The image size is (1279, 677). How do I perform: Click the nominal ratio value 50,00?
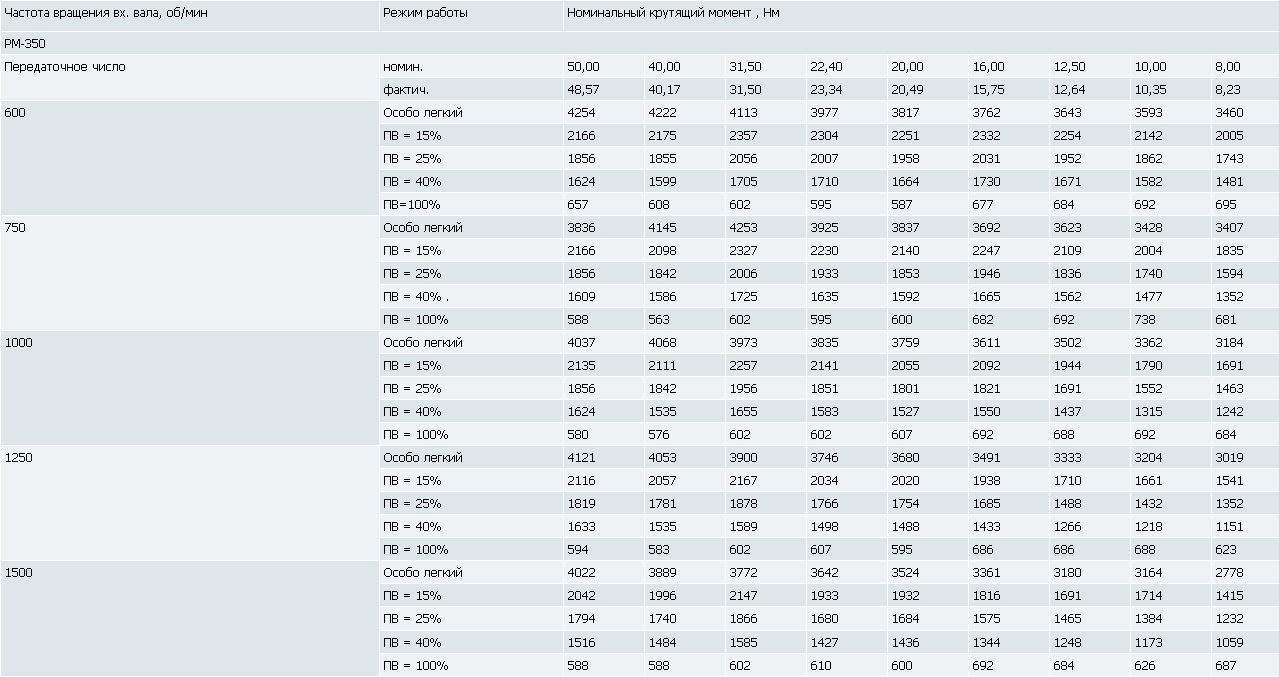(583, 66)
